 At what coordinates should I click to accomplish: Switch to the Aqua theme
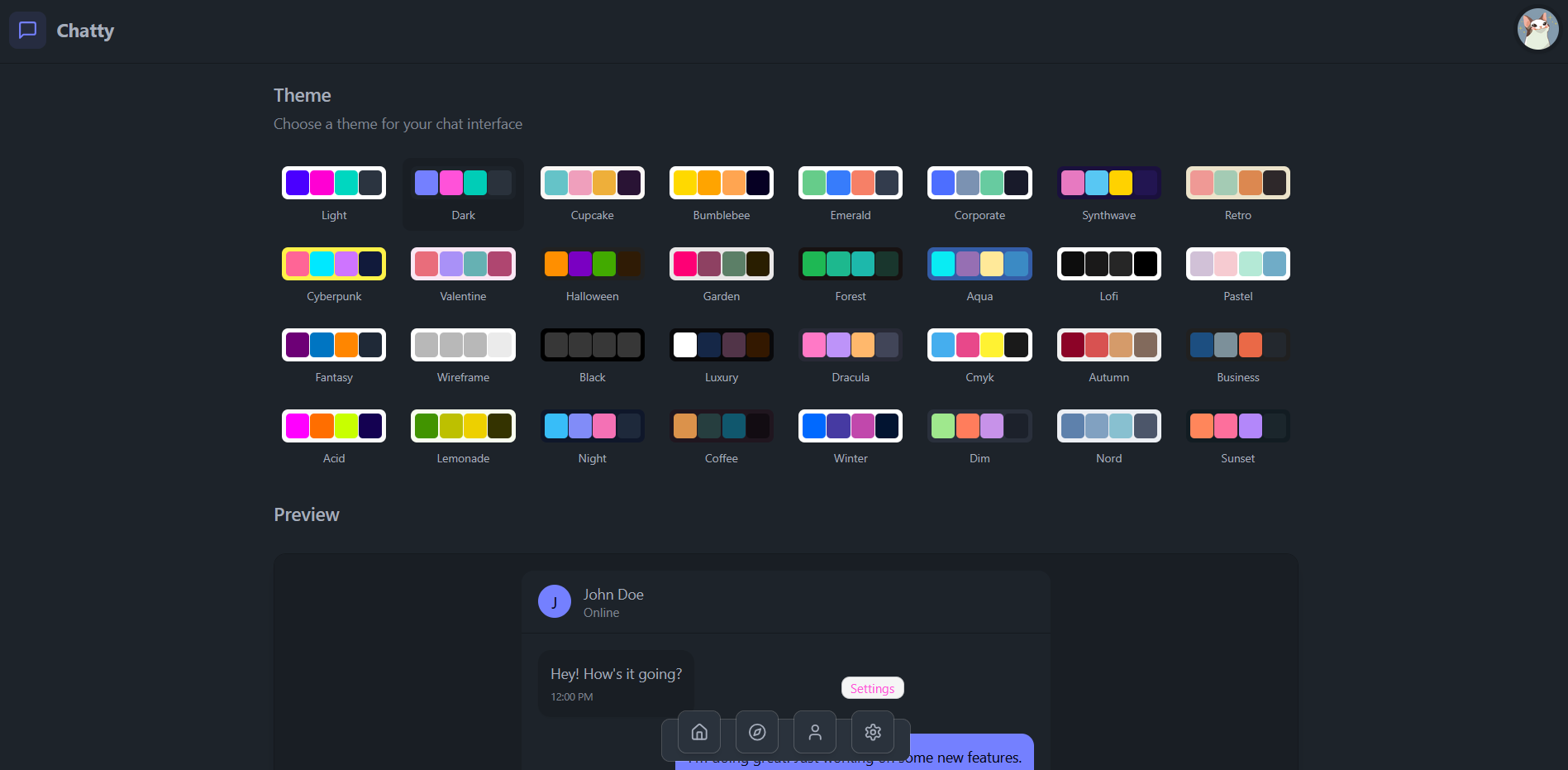(x=979, y=275)
